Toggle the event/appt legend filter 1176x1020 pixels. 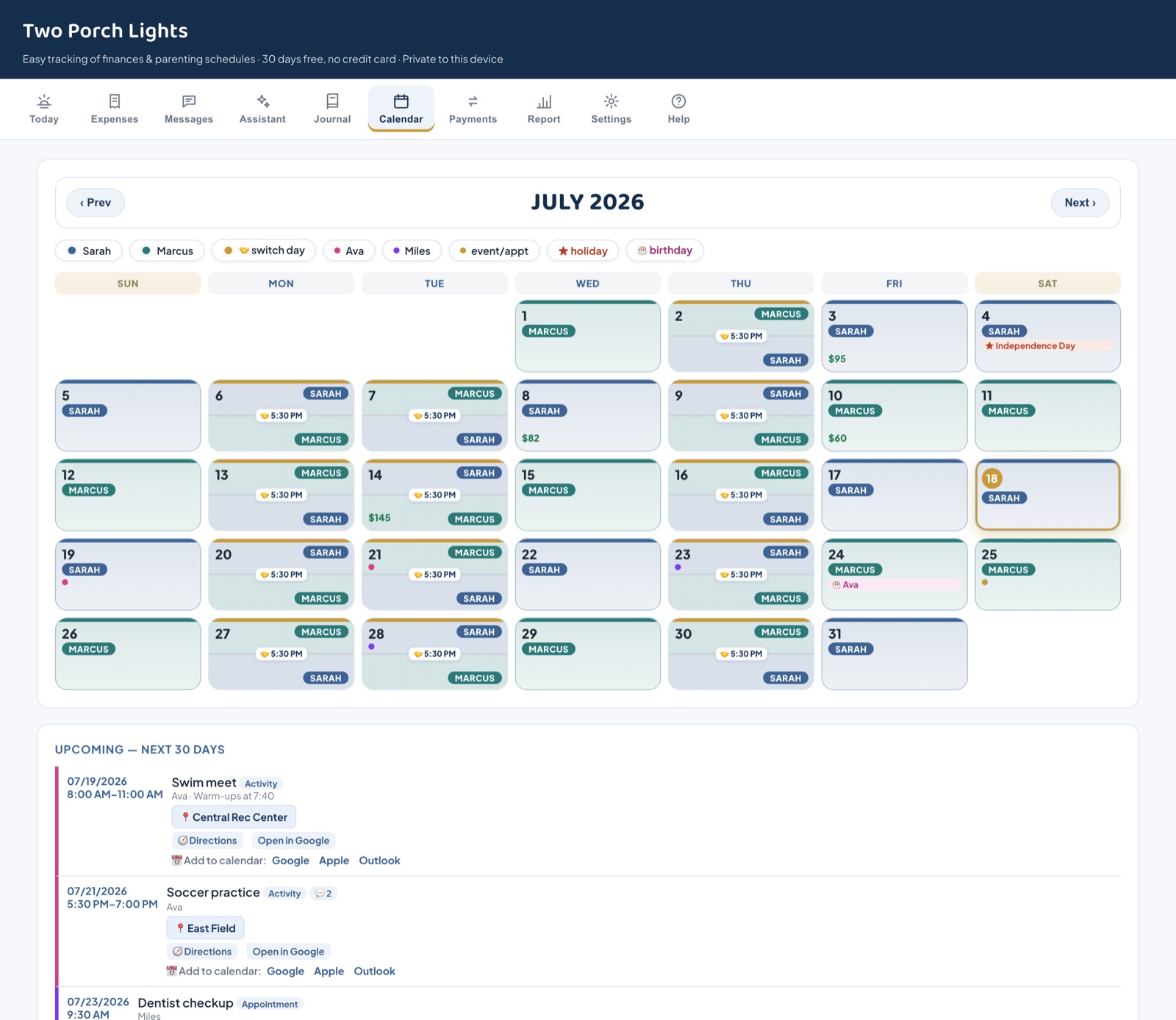[x=494, y=251]
